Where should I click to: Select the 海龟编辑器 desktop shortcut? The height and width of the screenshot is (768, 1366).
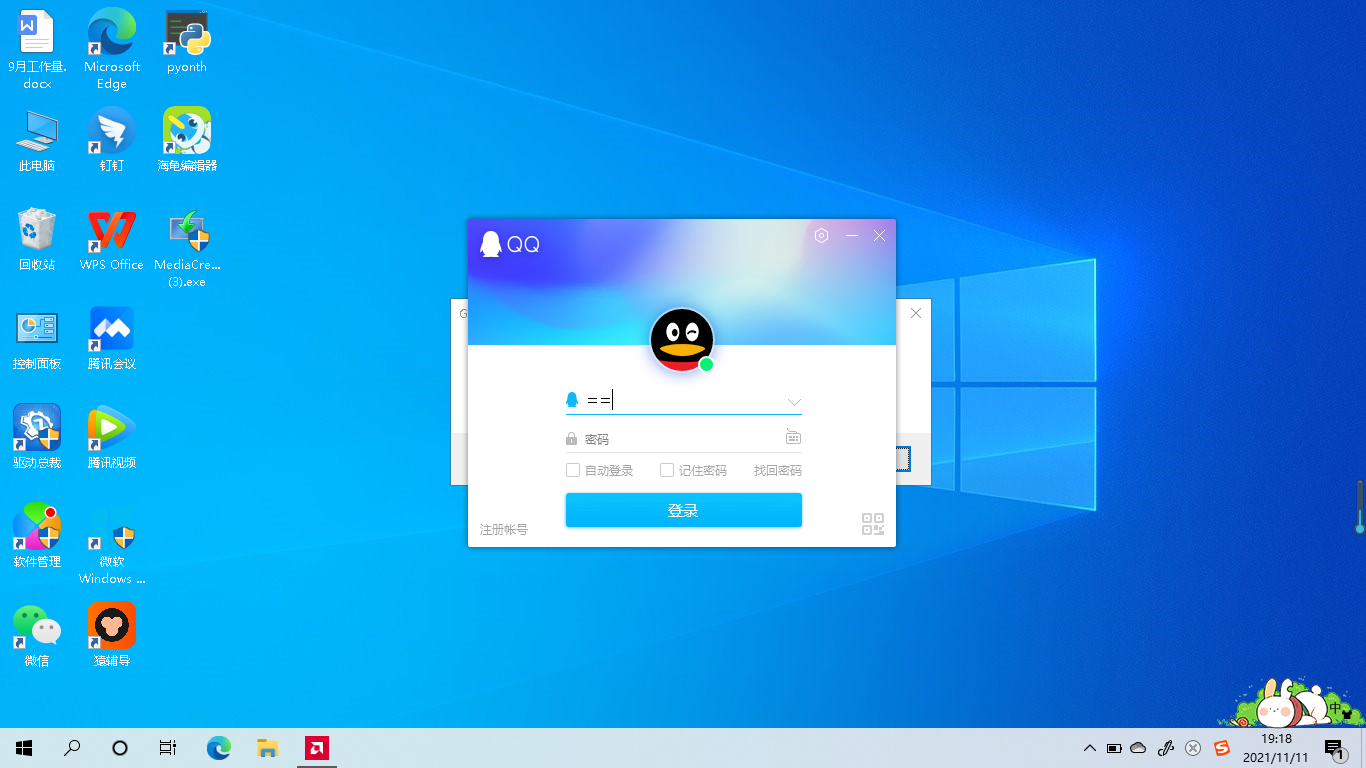[187, 140]
